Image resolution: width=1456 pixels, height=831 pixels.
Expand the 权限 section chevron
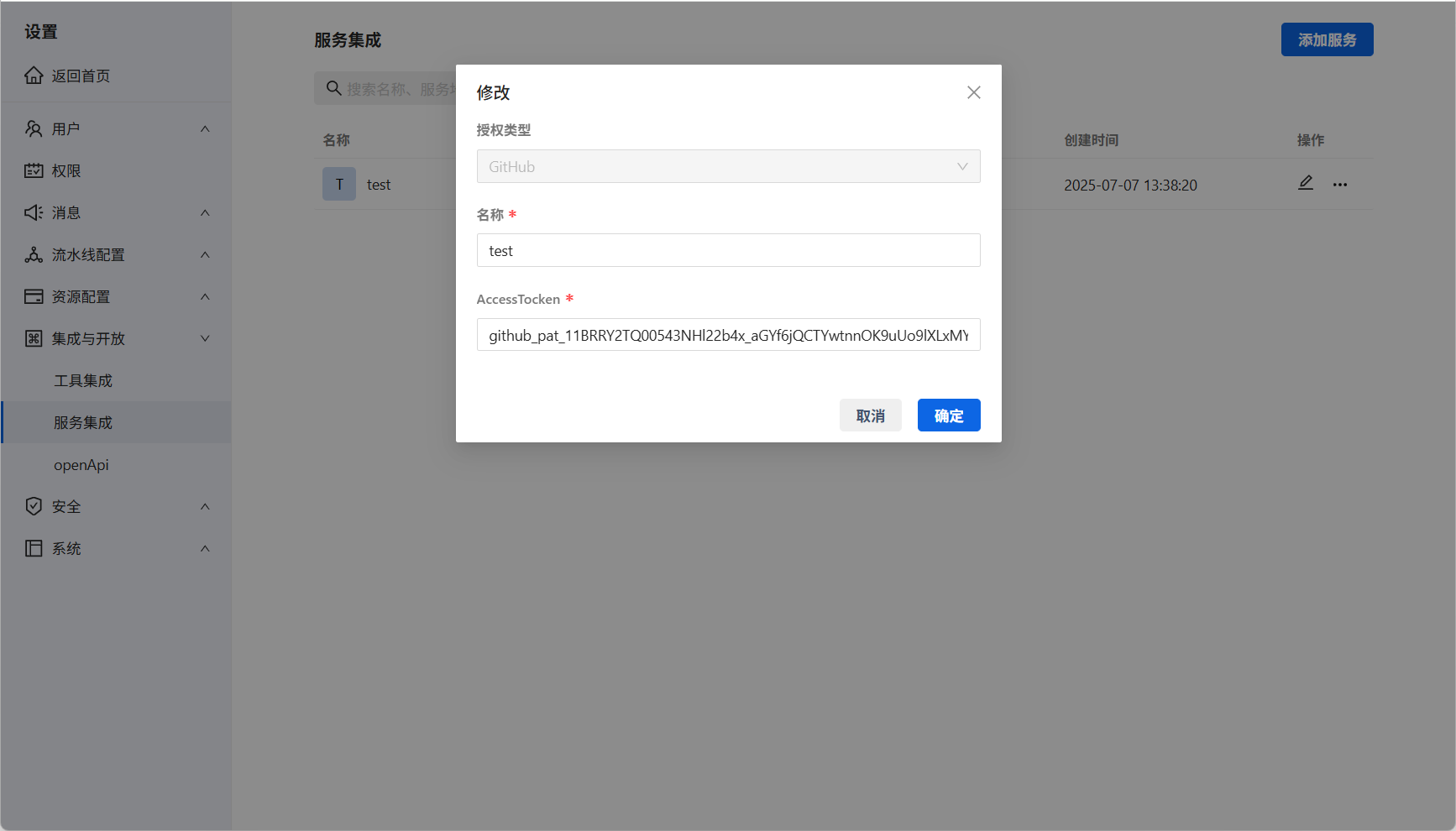point(205,170)
